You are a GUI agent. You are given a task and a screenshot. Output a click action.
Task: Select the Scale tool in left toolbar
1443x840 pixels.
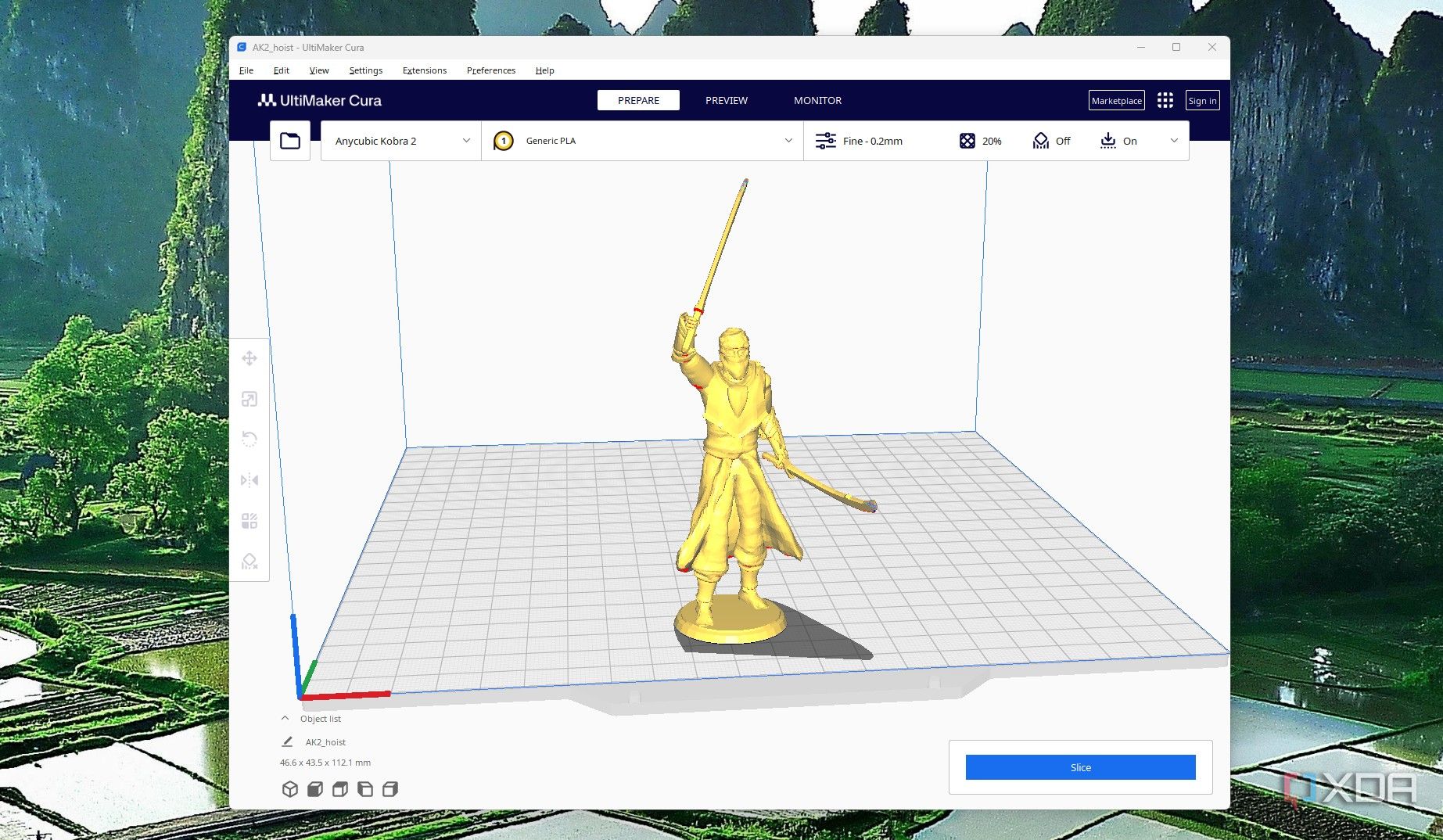click(x=249, y=399)
